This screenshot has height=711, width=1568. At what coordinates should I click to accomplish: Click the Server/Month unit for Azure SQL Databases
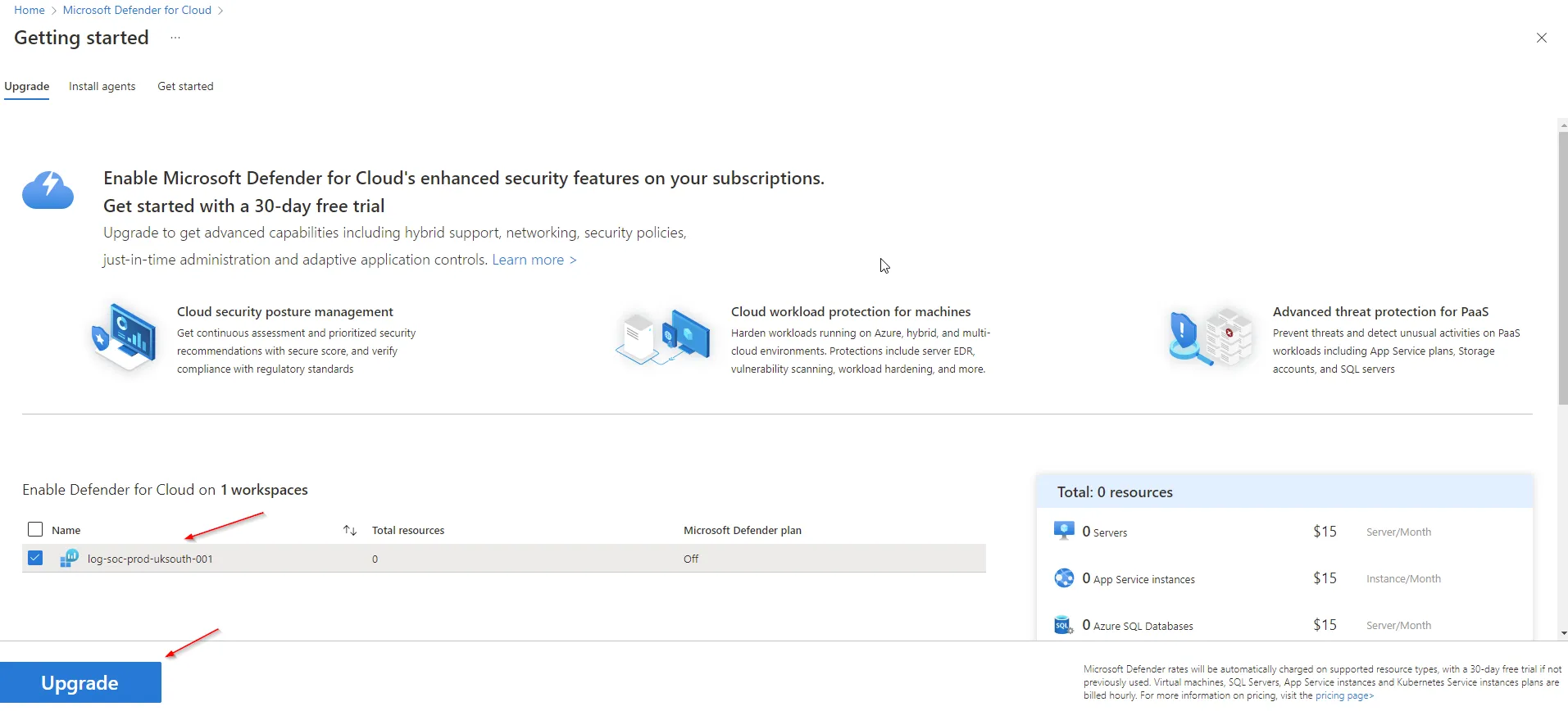click(x=1399, y=626)
